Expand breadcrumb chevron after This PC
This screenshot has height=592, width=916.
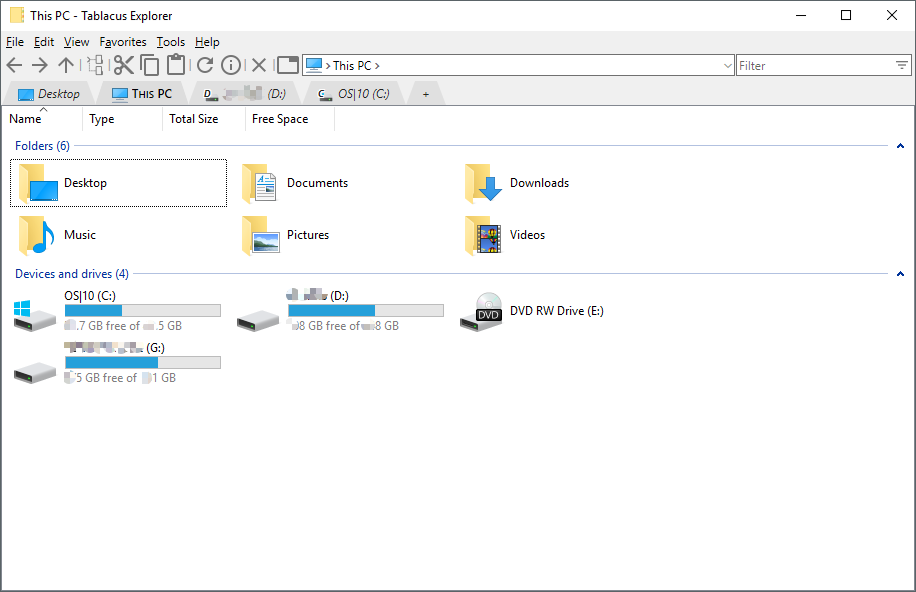(x=377, y=66)
